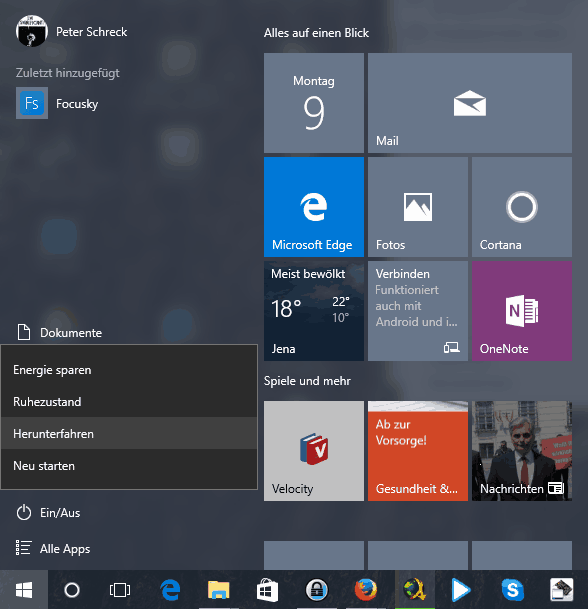Open the Jena weather tile
The height and width of the screenshot is (609, 588).
314,311
